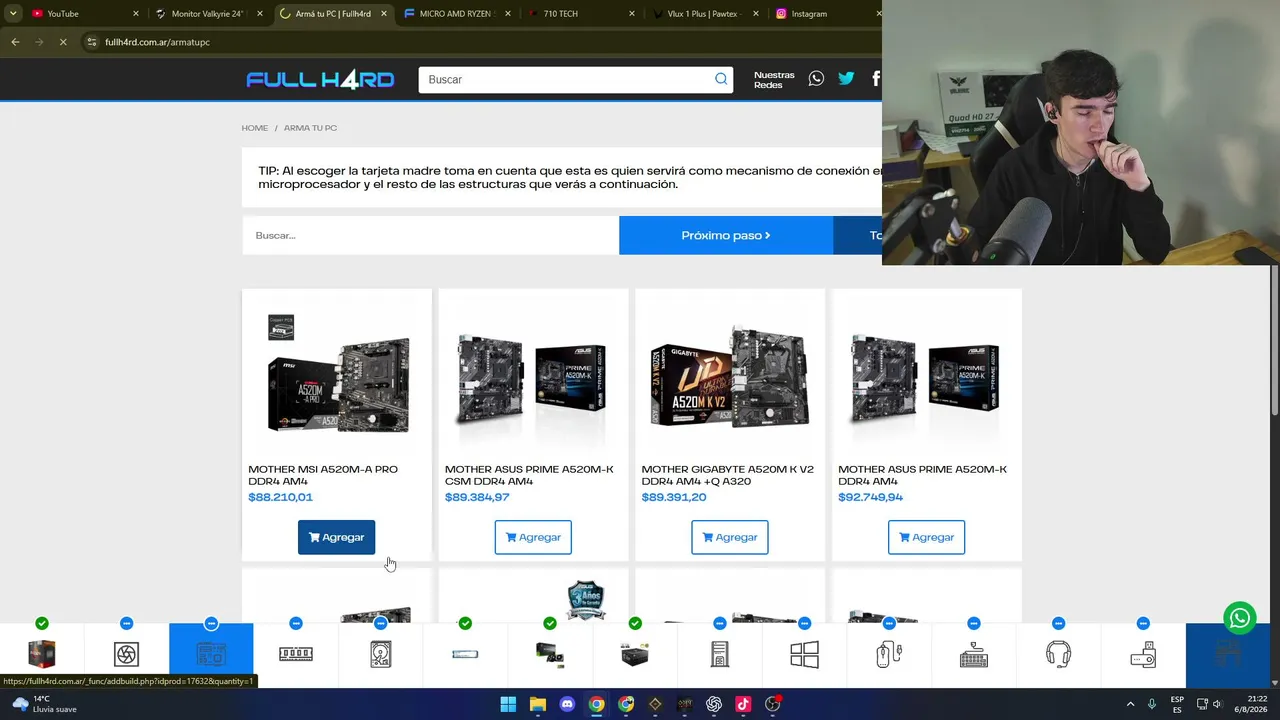Show hidden system tray icons
Viewport: 1280px width, 720px height.
(x=1131, y=704)
